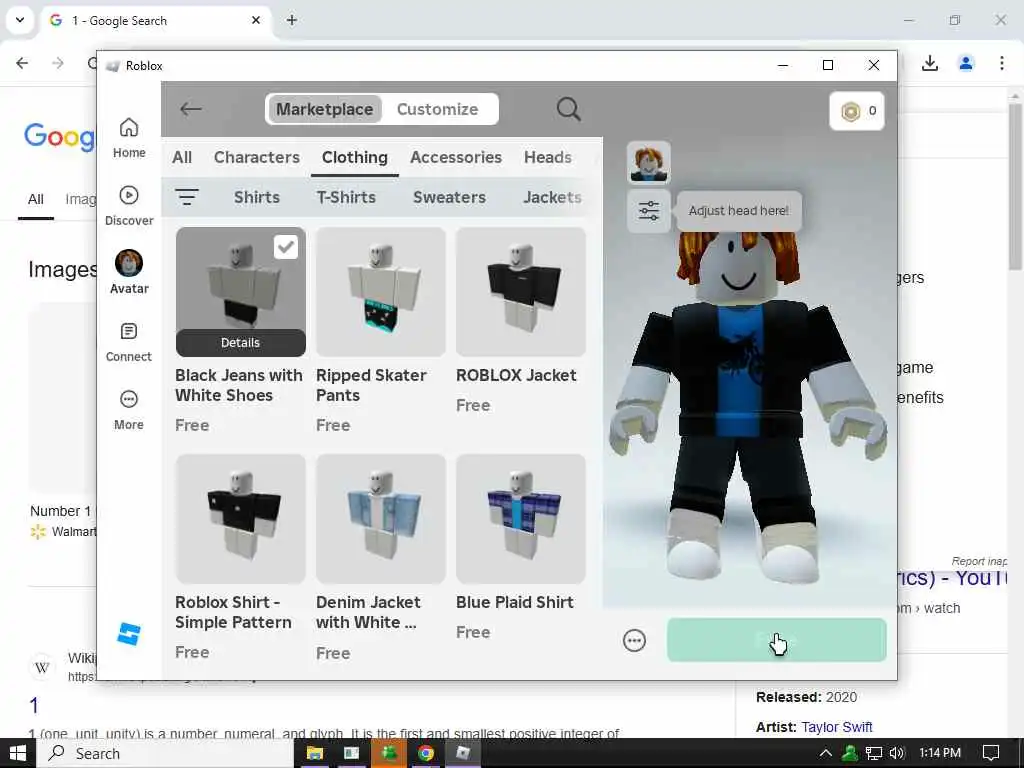Select the Heads category tab
1024x768 pixels.
[x=548, y=157]
